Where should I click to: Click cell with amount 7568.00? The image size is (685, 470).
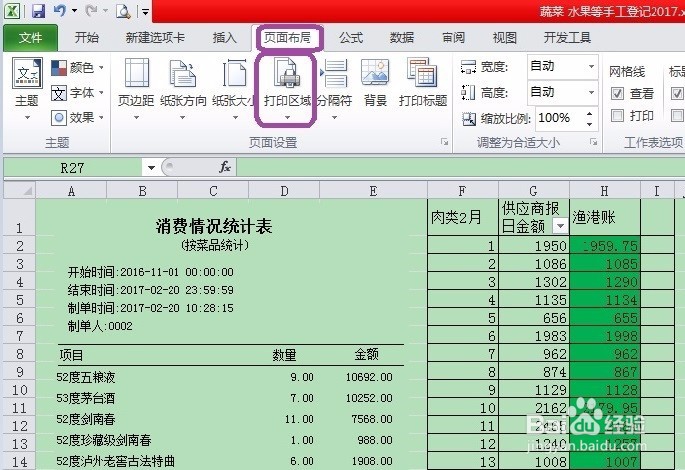point(372,419)
